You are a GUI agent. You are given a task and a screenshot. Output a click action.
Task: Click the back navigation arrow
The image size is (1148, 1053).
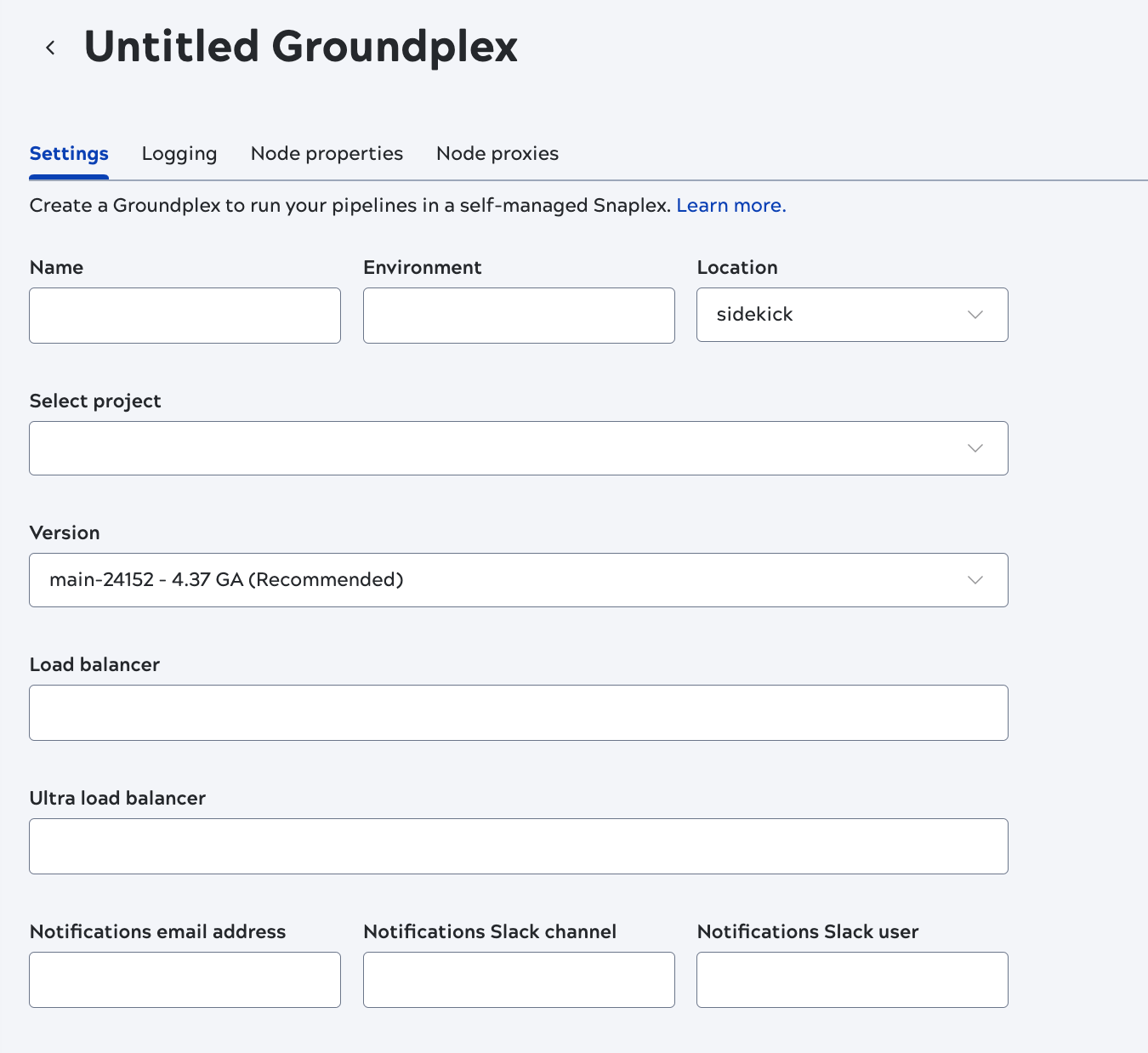click(50, 48)
